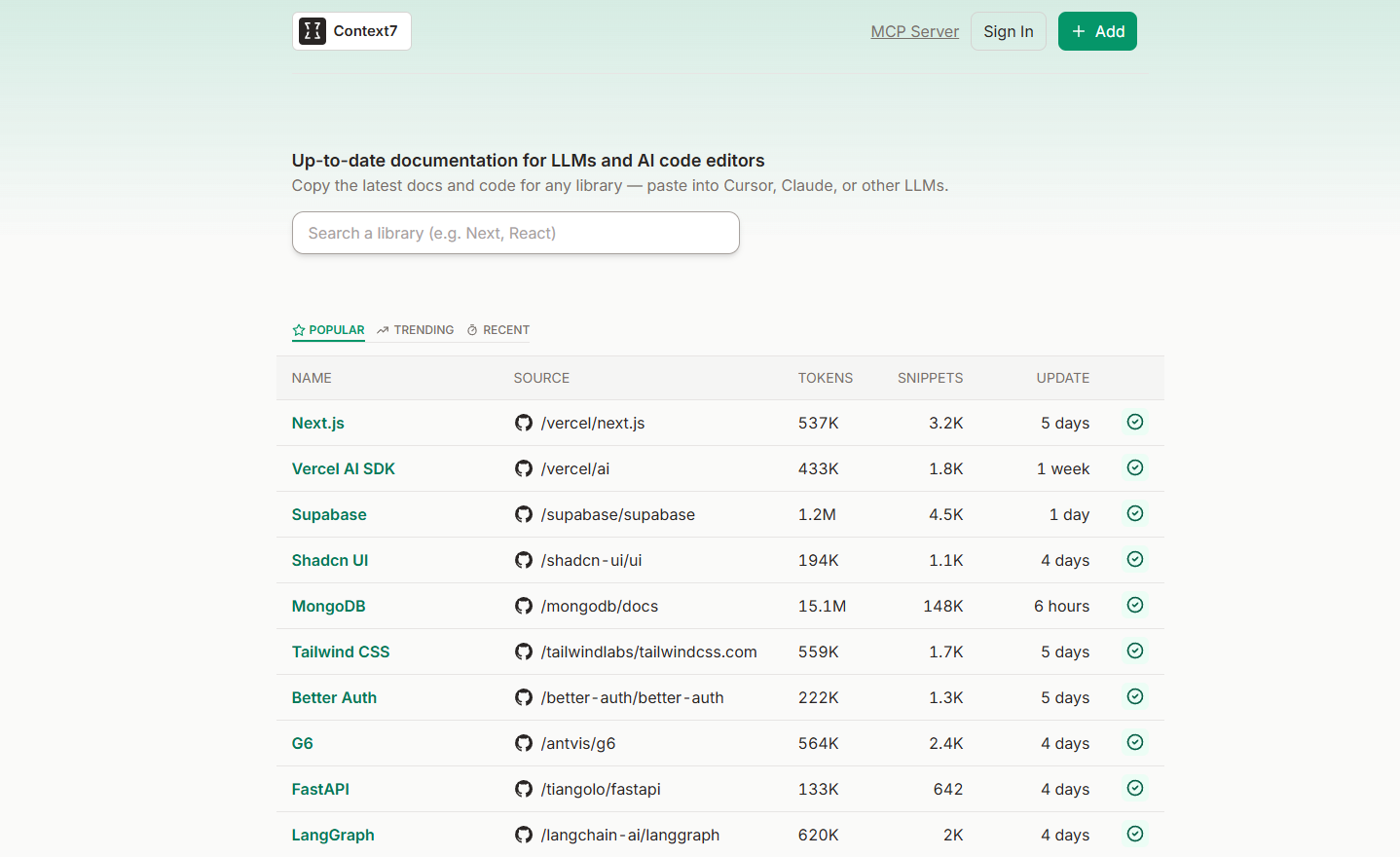Click the UPDATE column header
The width and height of the screenshot is (1400, 857).
pos(1063,378)
